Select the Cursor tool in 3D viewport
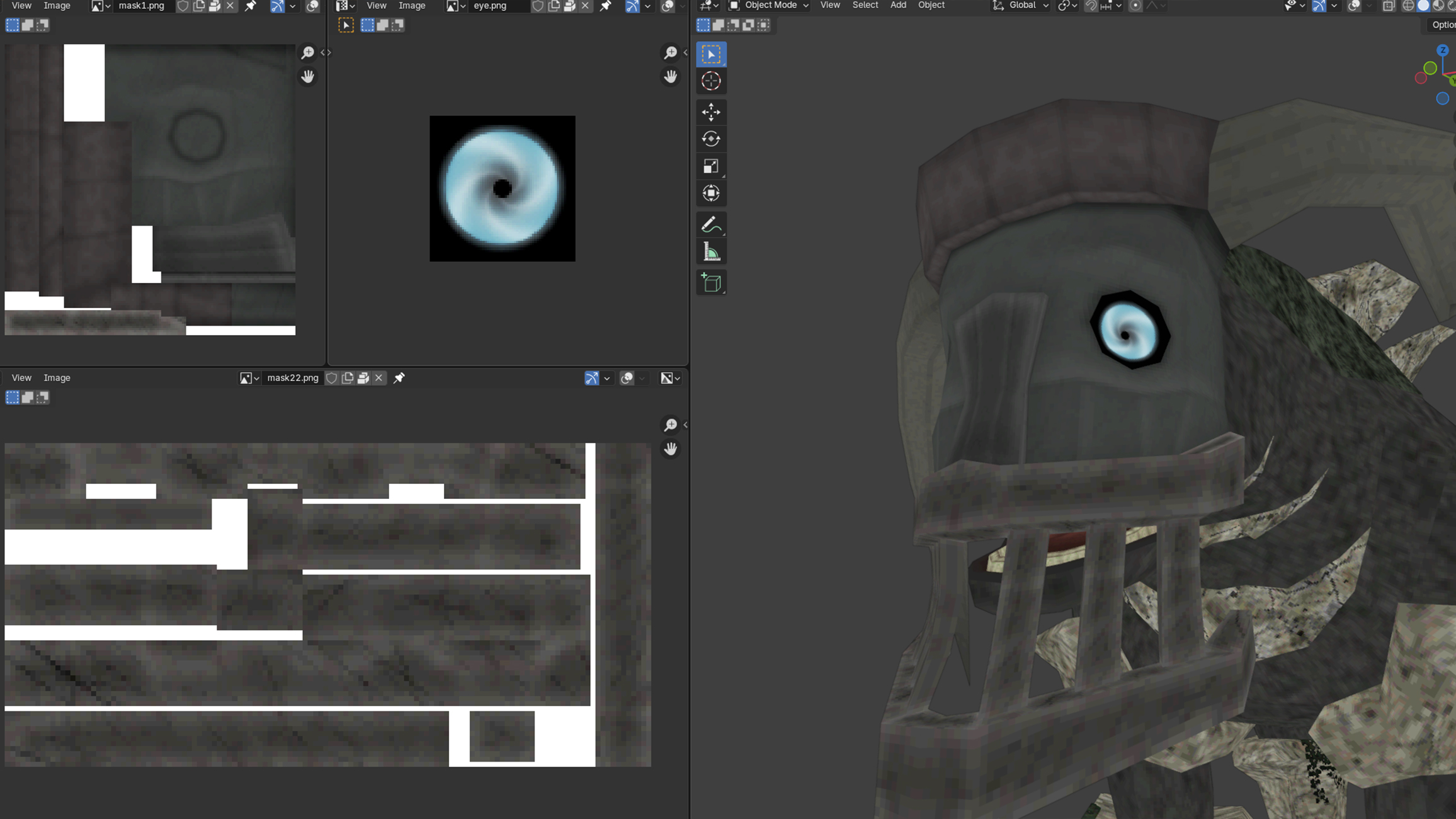 pos(711,81)
